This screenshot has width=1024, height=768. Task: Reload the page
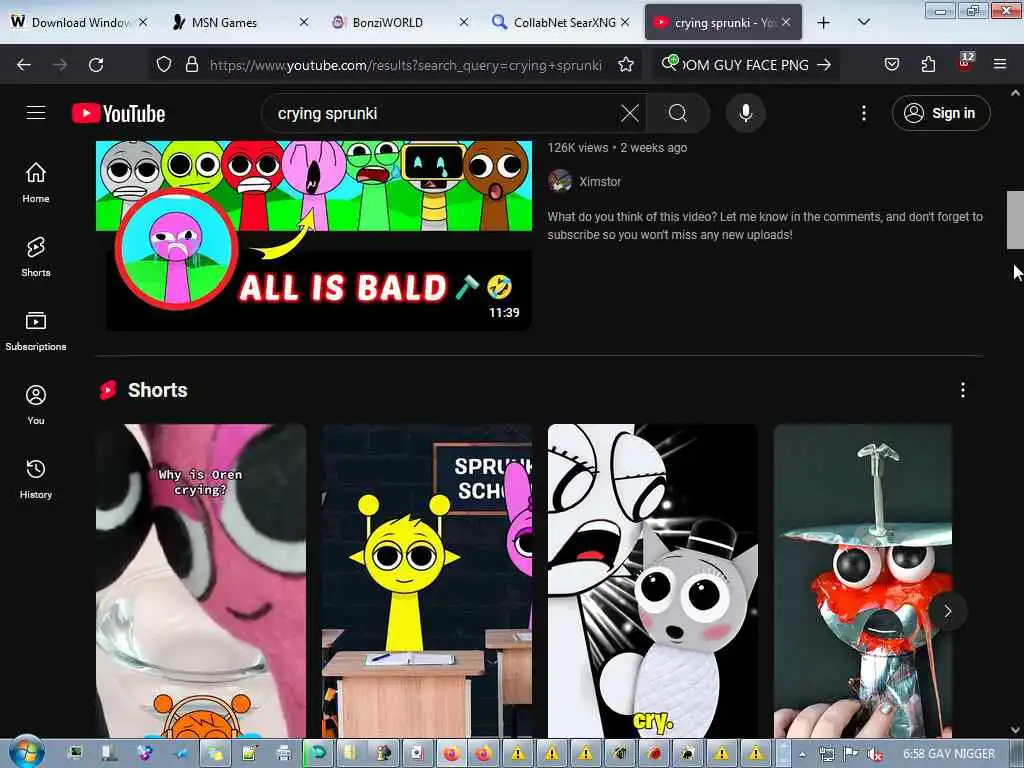(x=96, y=65)
